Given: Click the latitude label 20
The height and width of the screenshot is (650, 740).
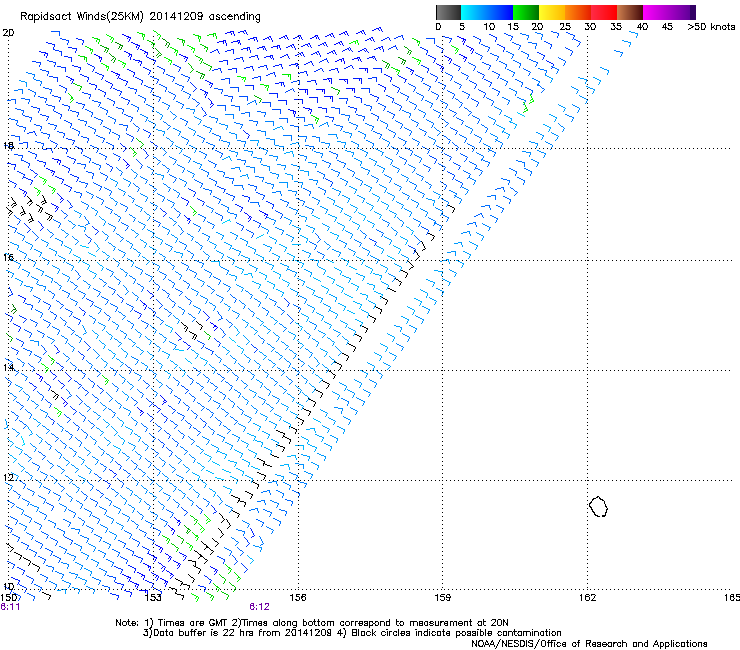Looking at the screenshot, I should [8, 33].
